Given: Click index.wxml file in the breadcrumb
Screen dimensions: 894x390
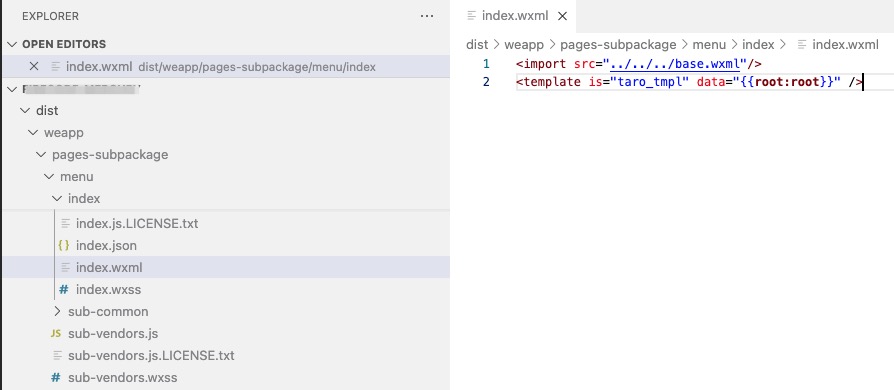Looking at the screenshot, I should pos(846,44).
